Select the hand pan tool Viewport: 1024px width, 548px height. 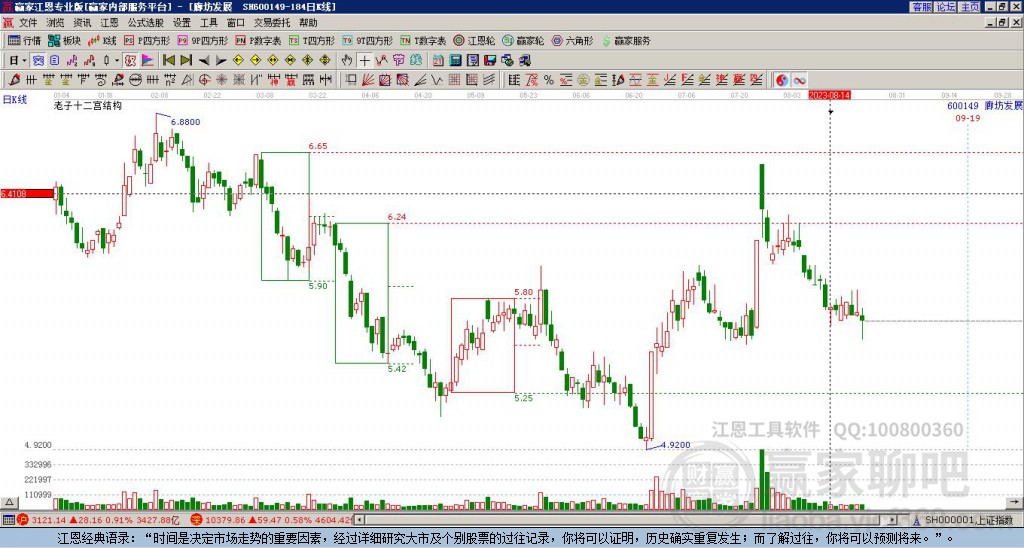[x=347, y=60]
